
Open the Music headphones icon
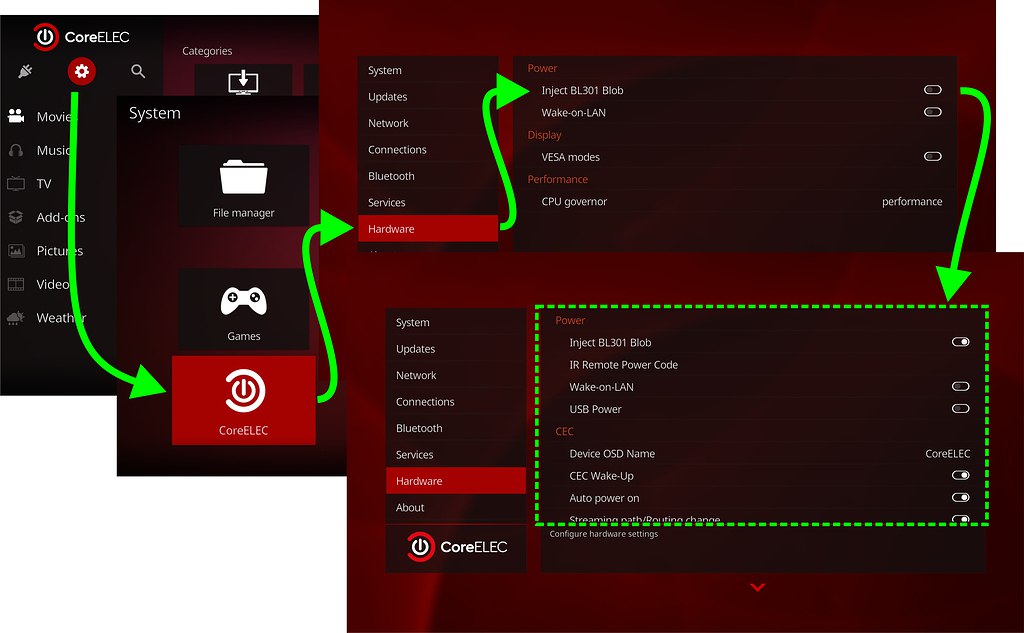16,150
